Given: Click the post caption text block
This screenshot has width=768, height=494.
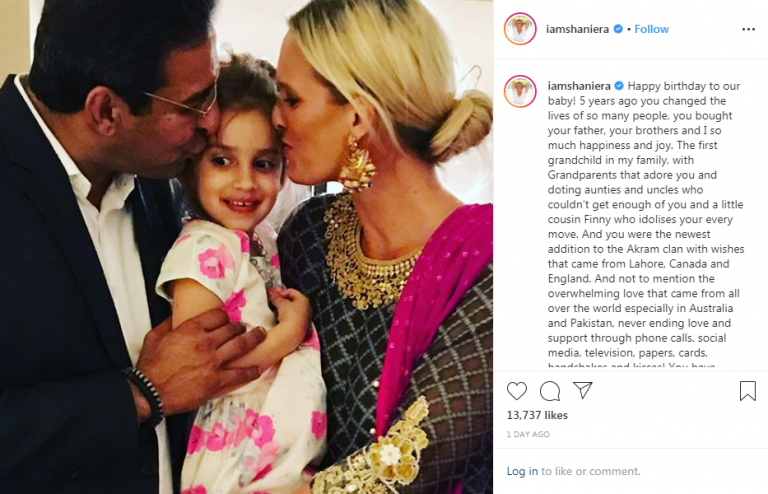Looking at the screenshot, I should 646,224.
